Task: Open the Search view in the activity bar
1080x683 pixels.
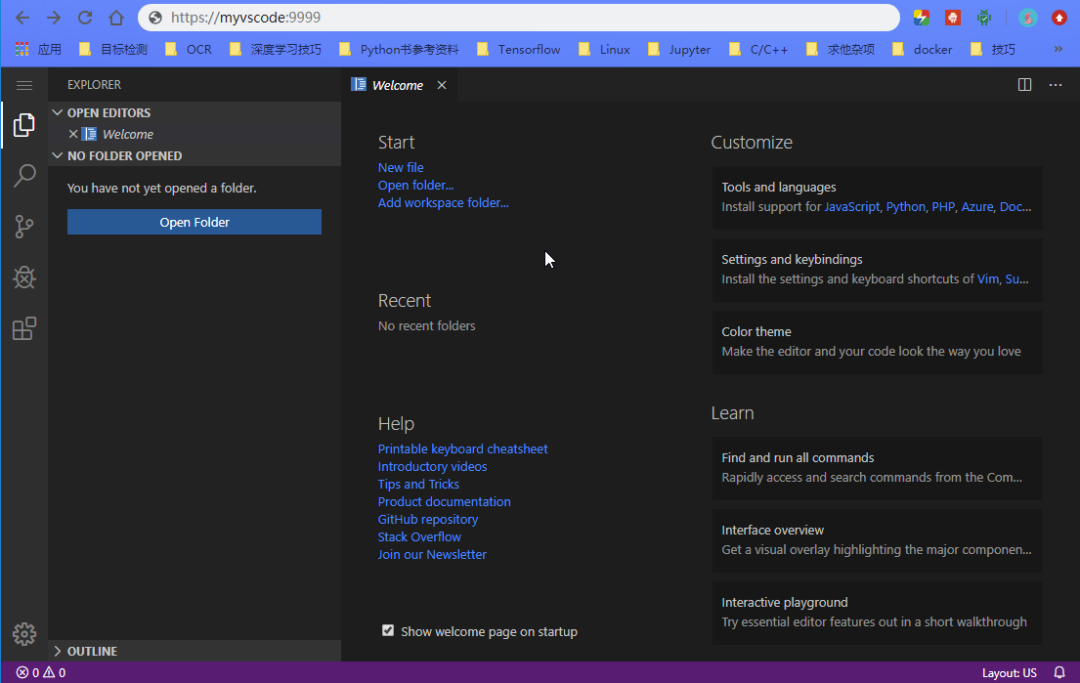Action: pos(24,176)
